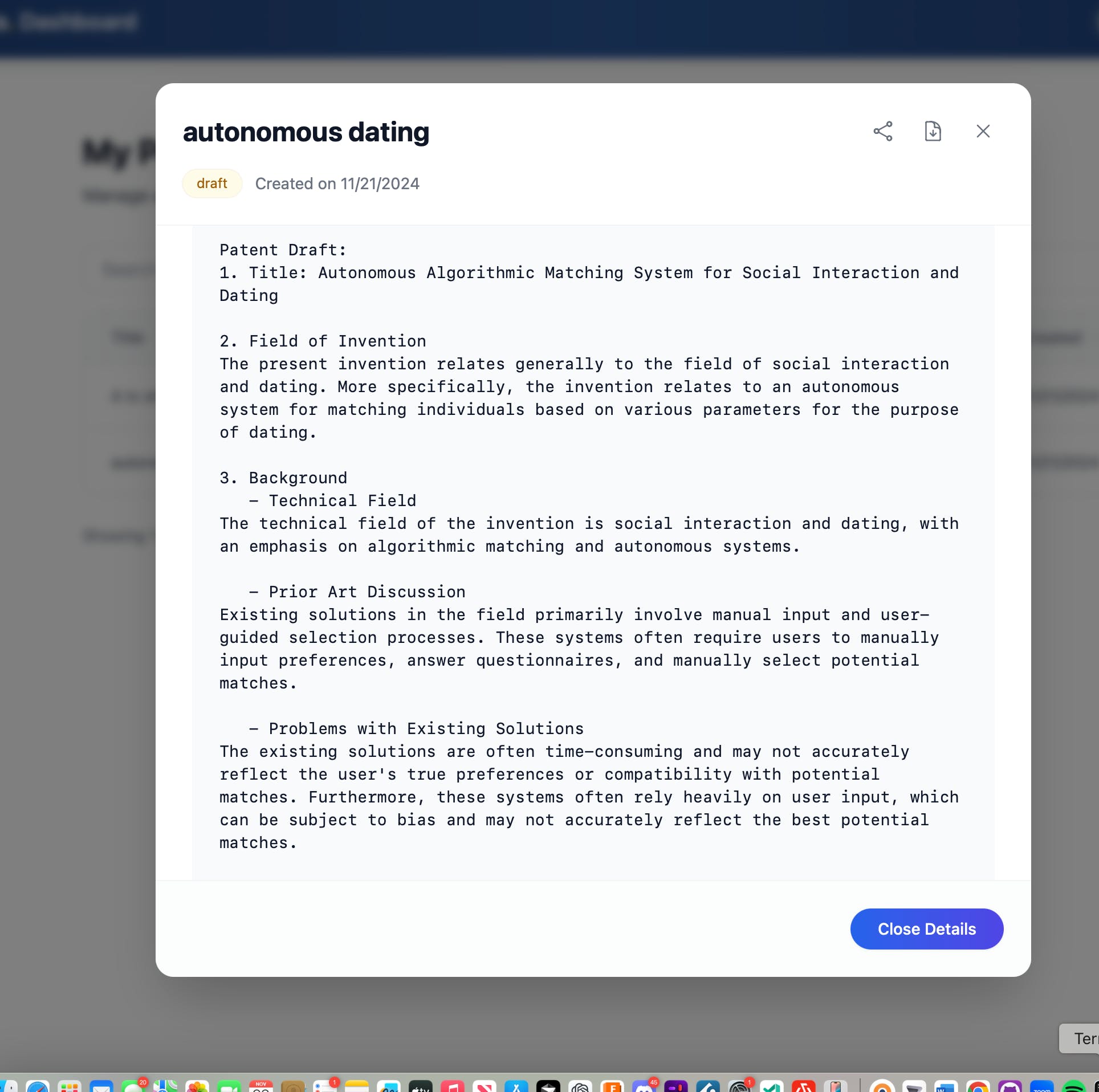Expand Problems with Existing Solutions section
Image resolution: width=1099 pixels, height=1092 pixels.
tap(401, 728)
